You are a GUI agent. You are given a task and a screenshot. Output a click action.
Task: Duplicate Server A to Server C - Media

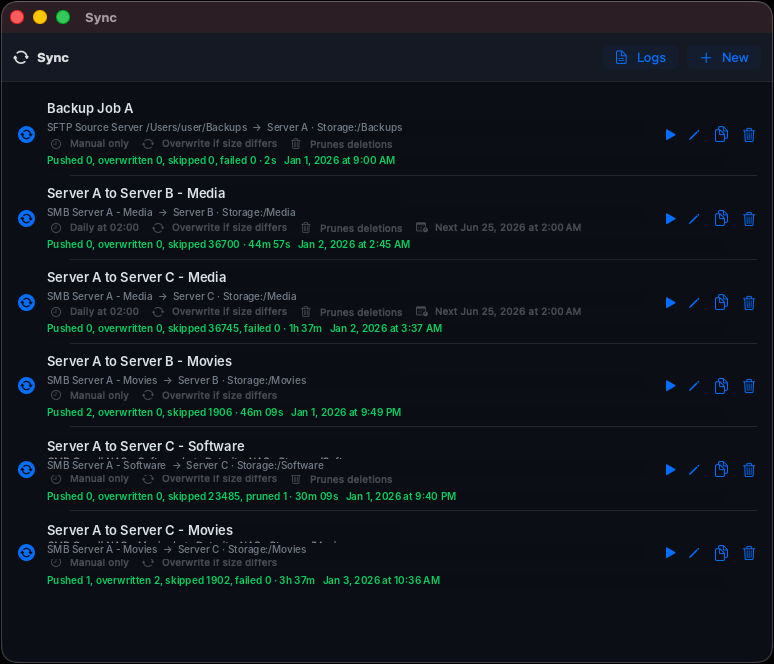click(721, 302)
